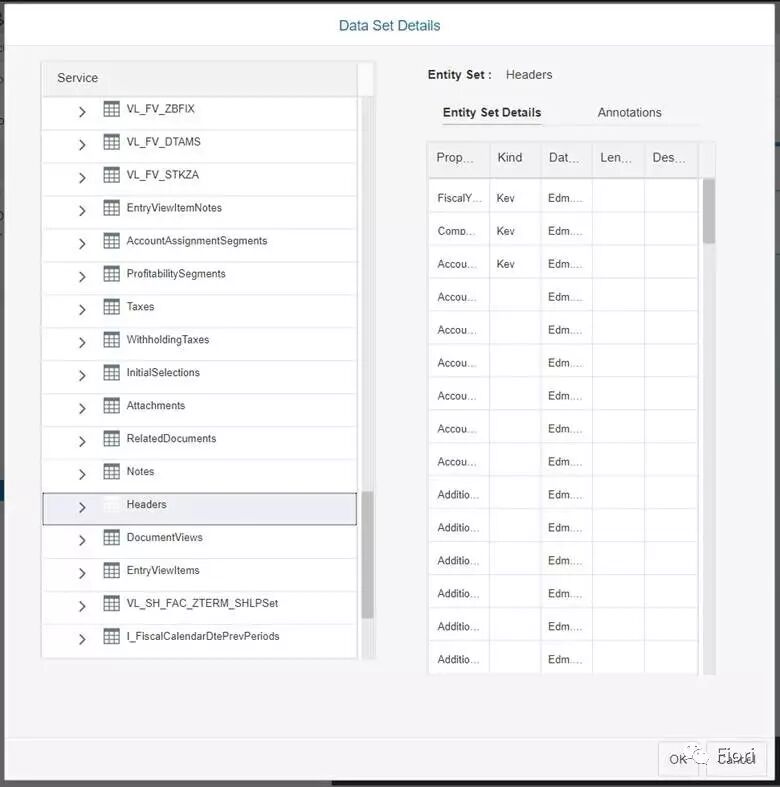Viewport: 780px width, 787px height.
Task: Click the EntryViewItems table icon
Action: [111, 570]
